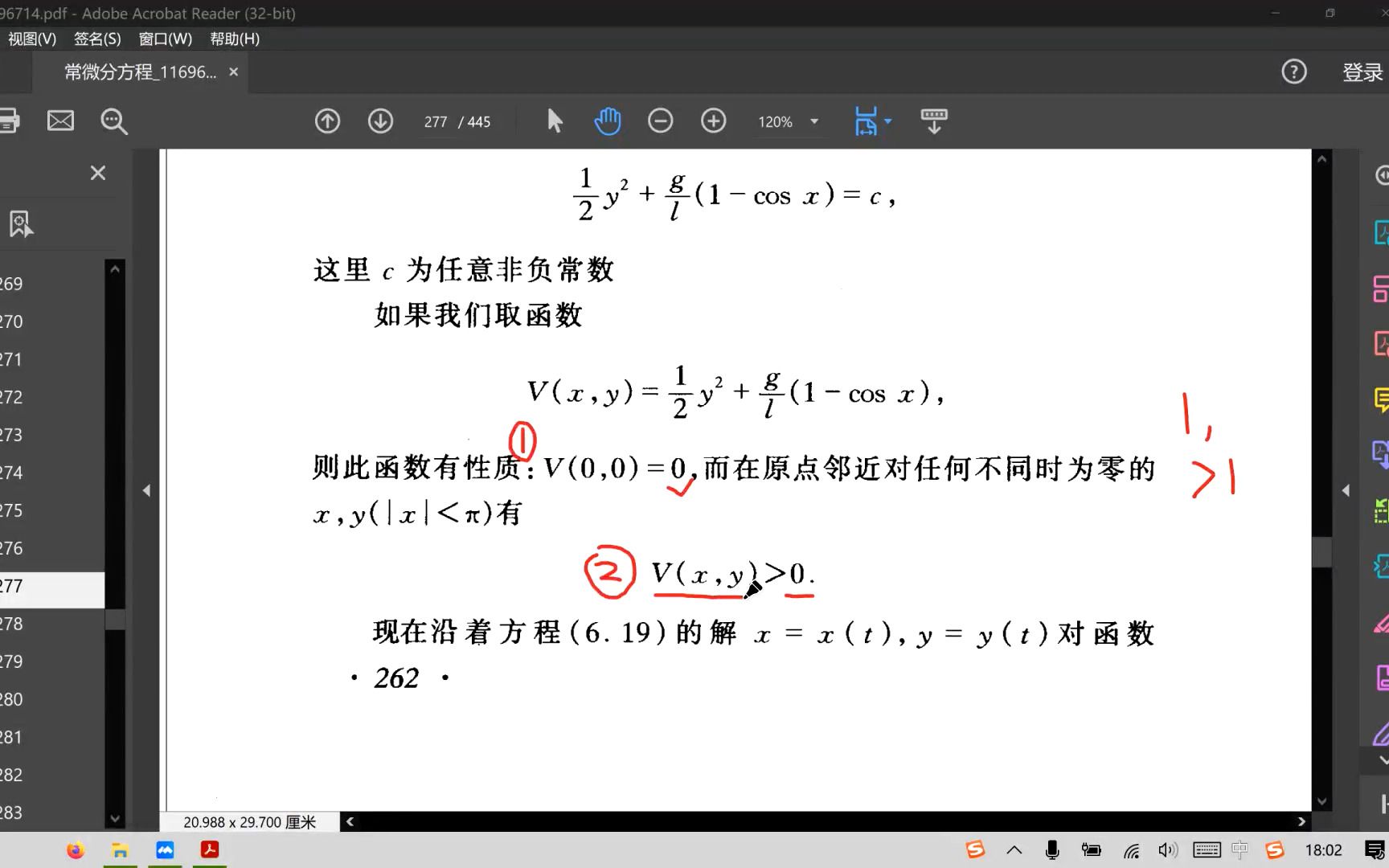Open the notification center icon
This screenshot has width=1389, height=868.
pos(1375,850)
